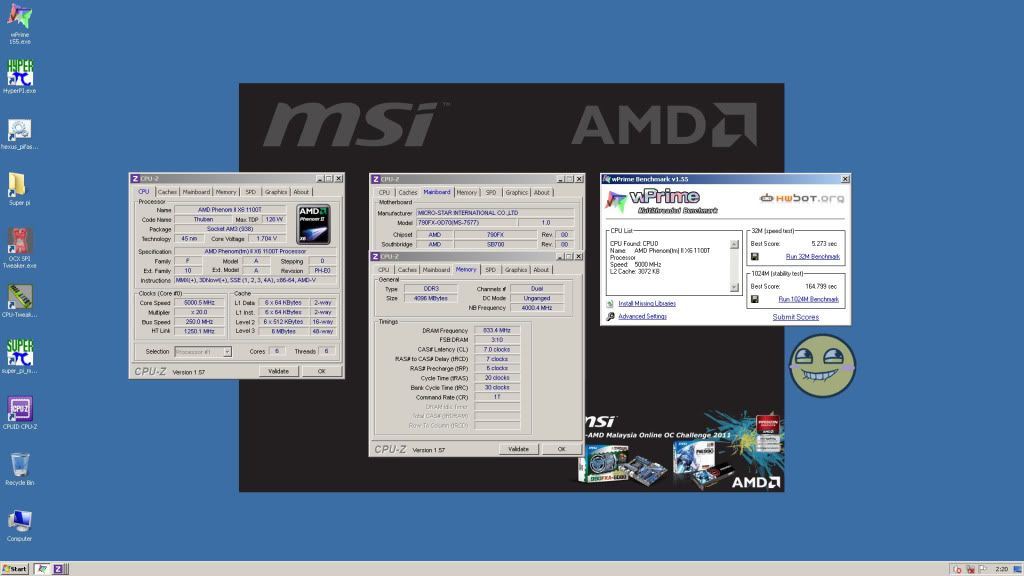The height and width of the screenshot is (576, 1024).
Task: Click the CPU-Z icon in the taskbar
Action: coord(59,568)
